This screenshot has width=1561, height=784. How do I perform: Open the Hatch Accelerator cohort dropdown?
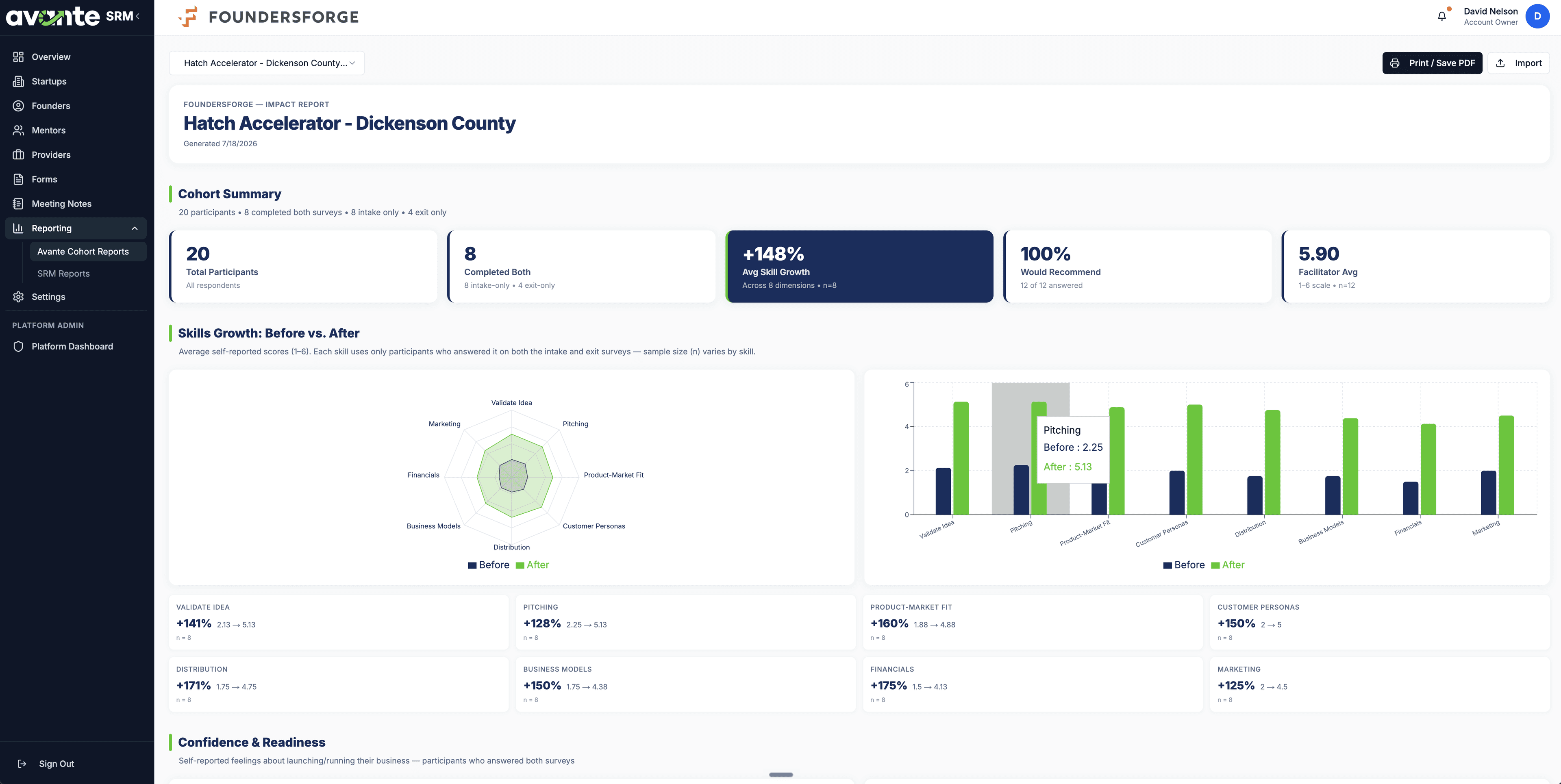click(267, 63)
